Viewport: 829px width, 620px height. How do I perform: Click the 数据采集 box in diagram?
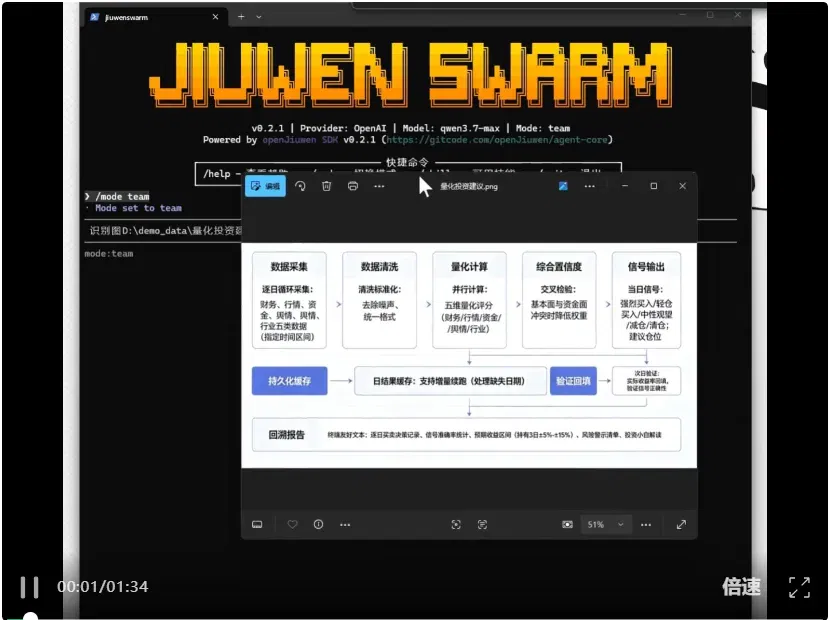click(289, 300)
